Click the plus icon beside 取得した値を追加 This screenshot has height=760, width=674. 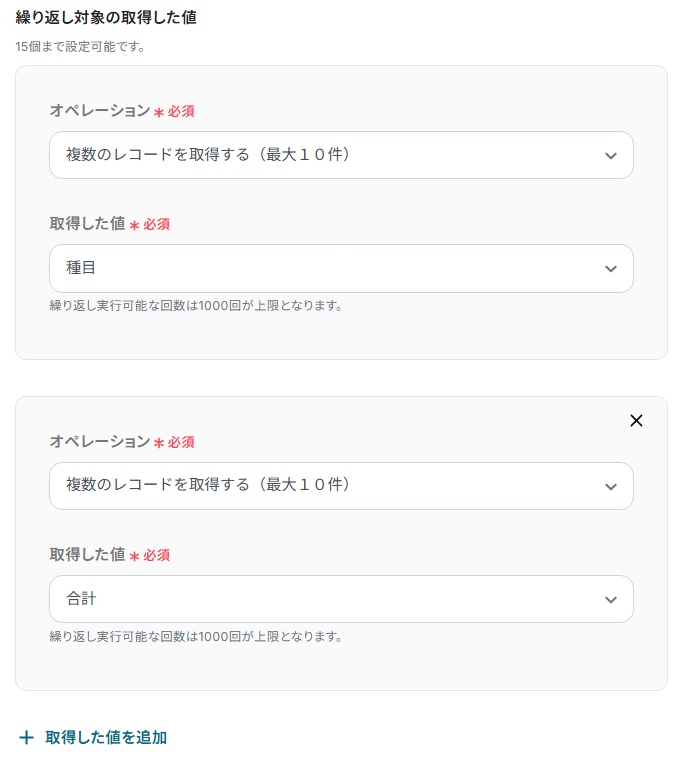26,738
